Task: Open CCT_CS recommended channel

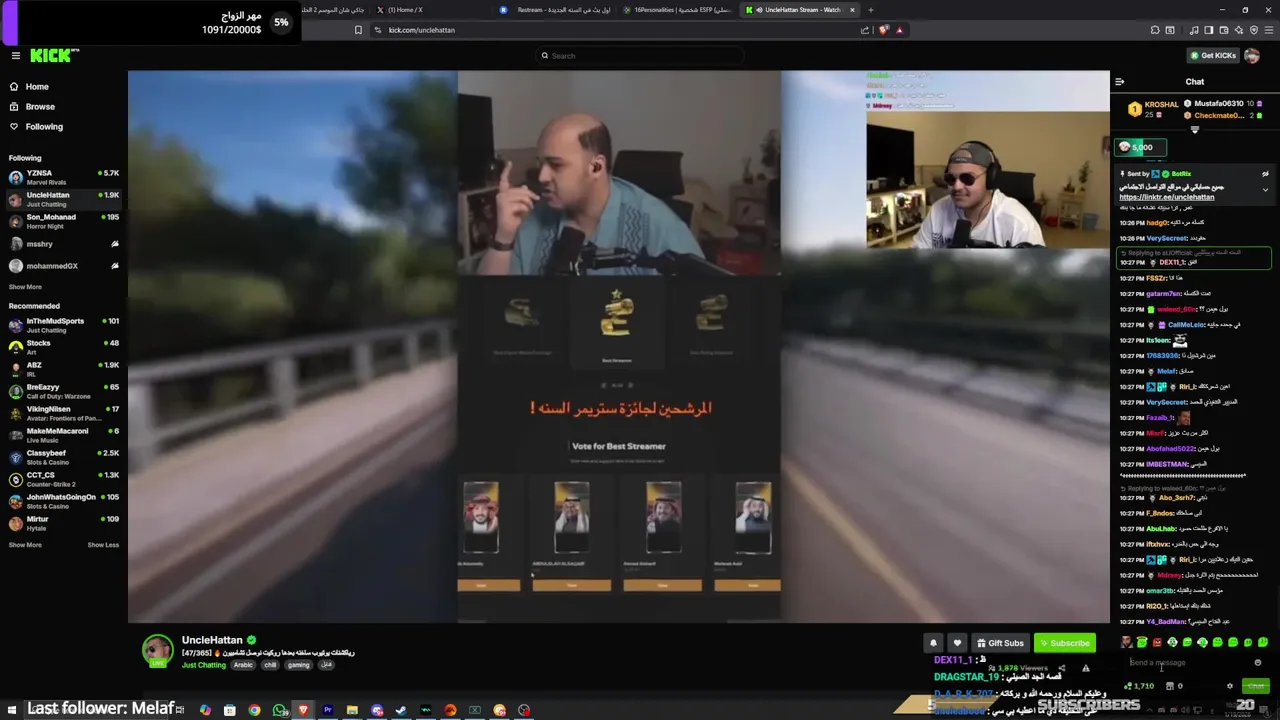Action: pos(64,479)
